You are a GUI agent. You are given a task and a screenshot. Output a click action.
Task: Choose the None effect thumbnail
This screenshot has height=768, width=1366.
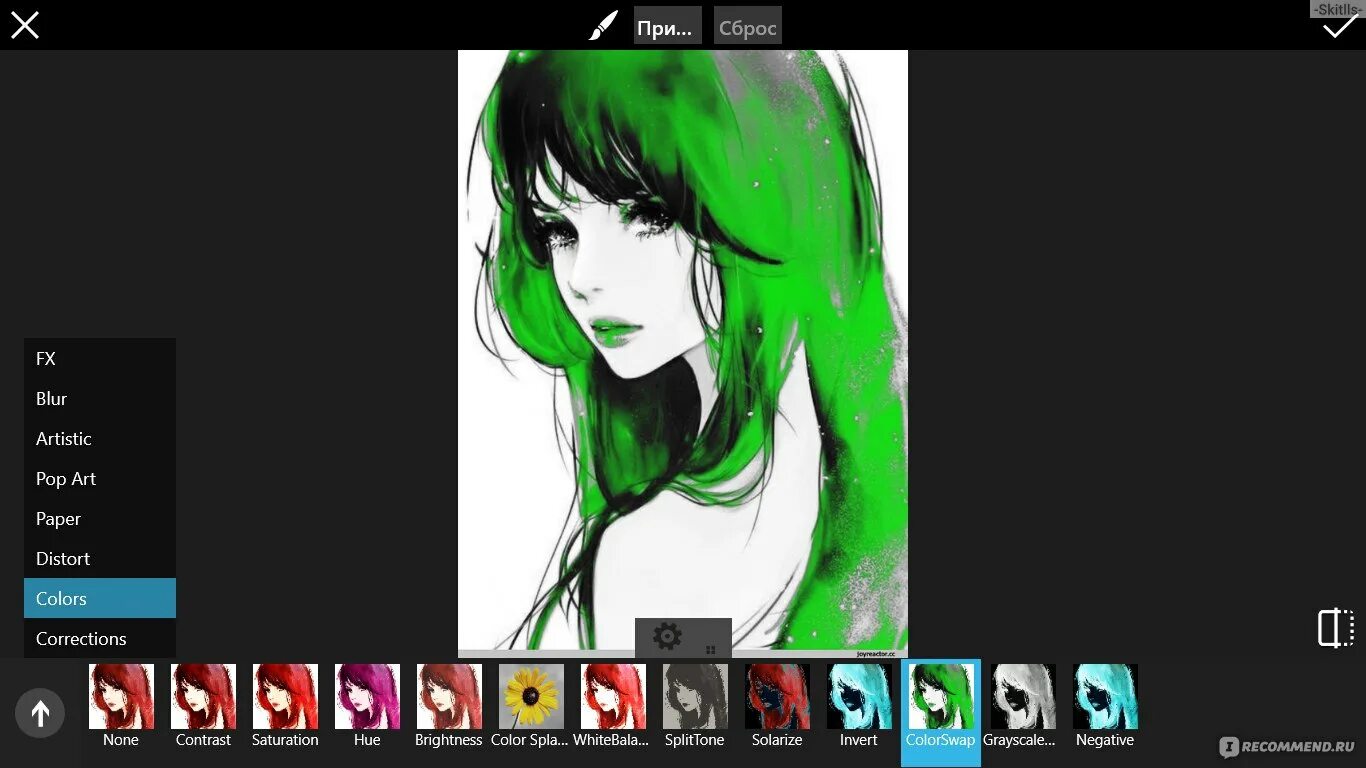coord(121,696)
